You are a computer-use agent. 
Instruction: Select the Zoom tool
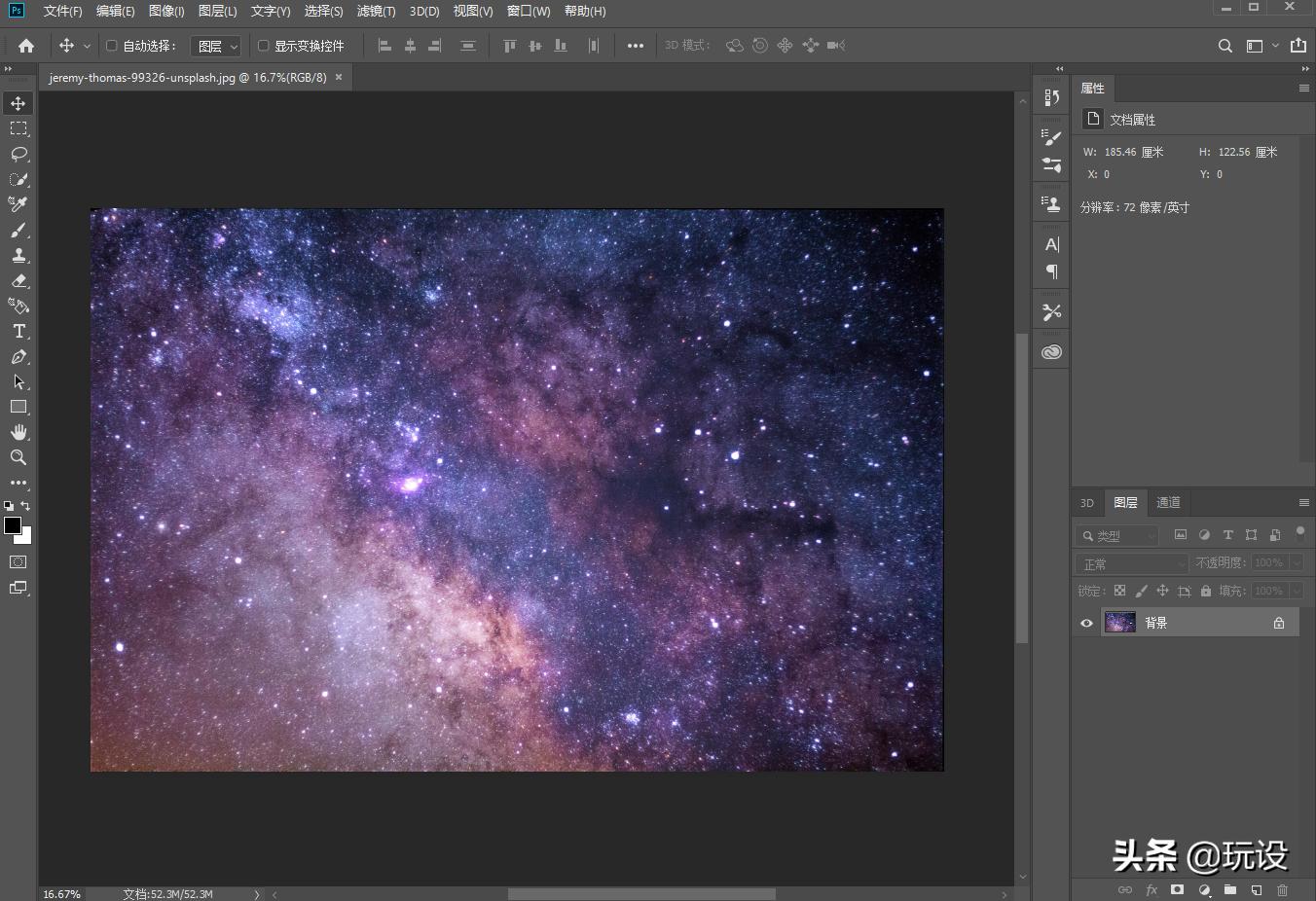point(18,457)
